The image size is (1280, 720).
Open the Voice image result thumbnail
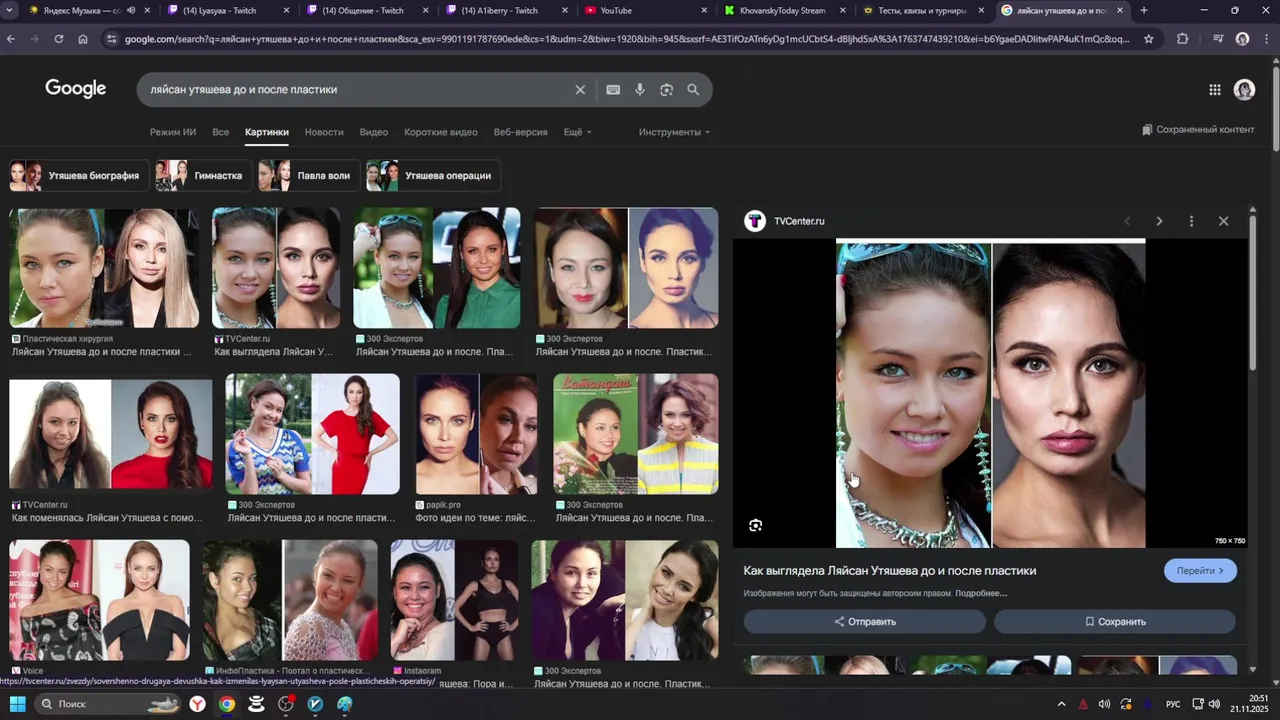(x=99, y=600)
